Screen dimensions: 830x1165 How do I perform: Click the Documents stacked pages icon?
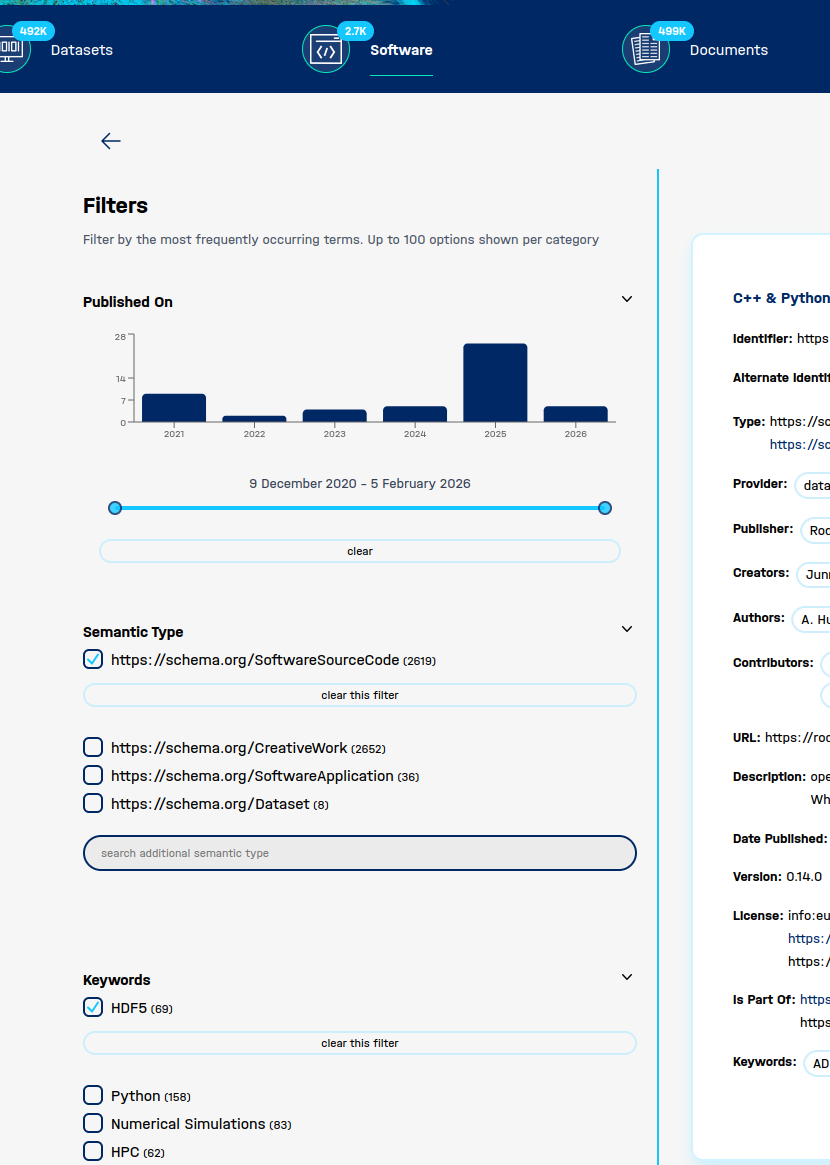click(646, 48)
